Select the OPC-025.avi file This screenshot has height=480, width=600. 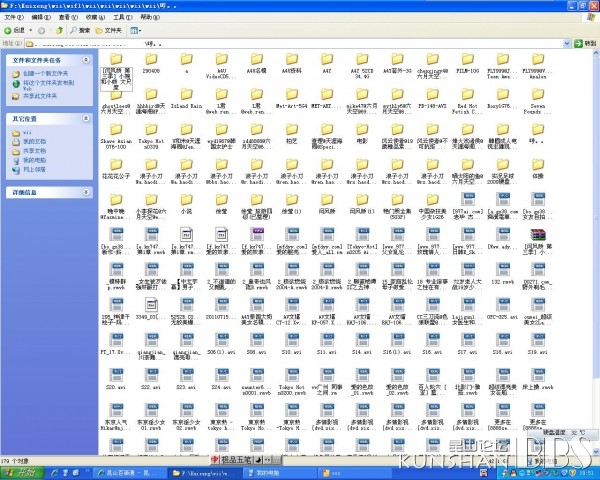pyautogui.click(x=503, y=309)
